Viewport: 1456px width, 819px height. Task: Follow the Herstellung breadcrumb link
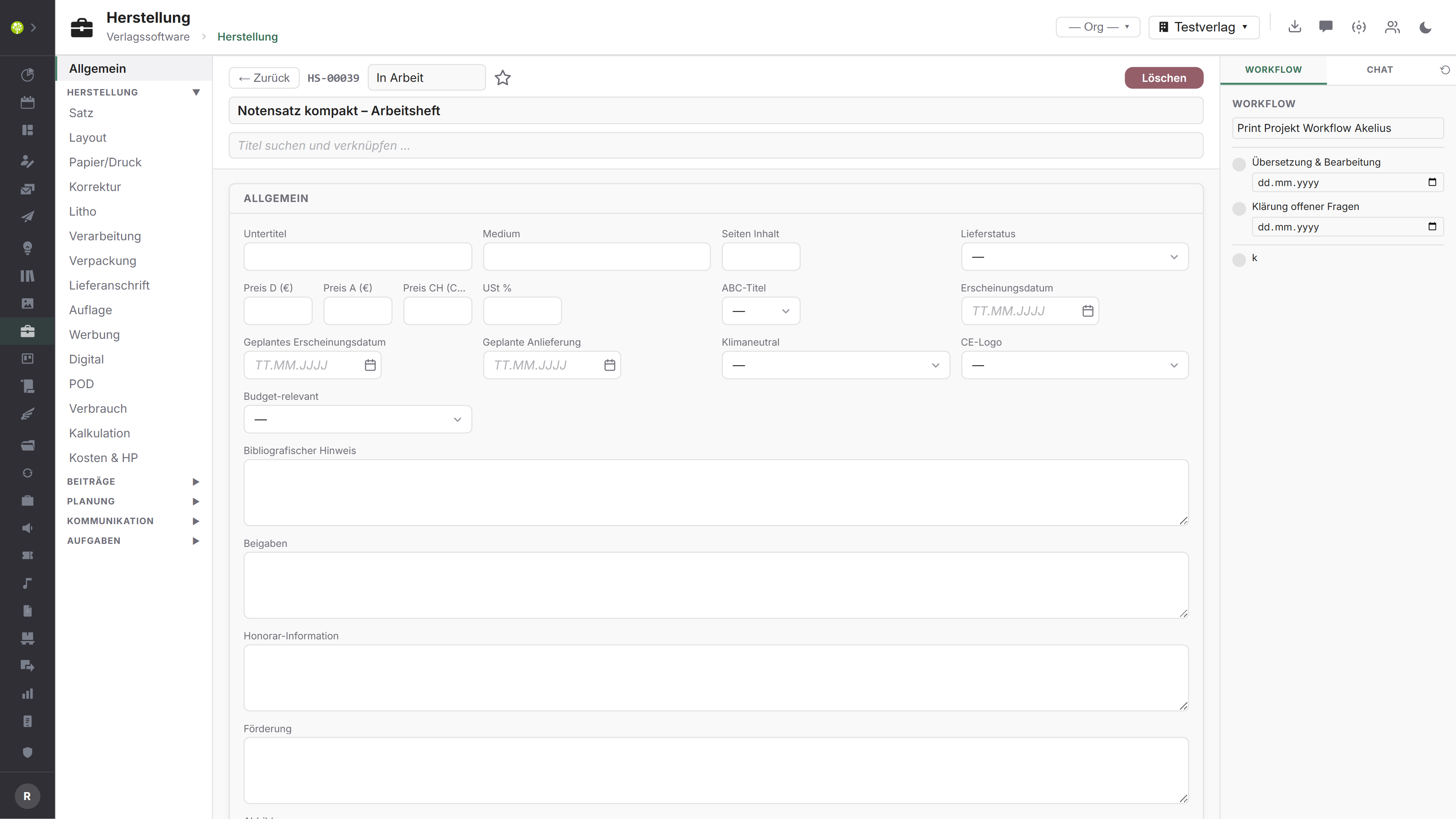[248, 37]
